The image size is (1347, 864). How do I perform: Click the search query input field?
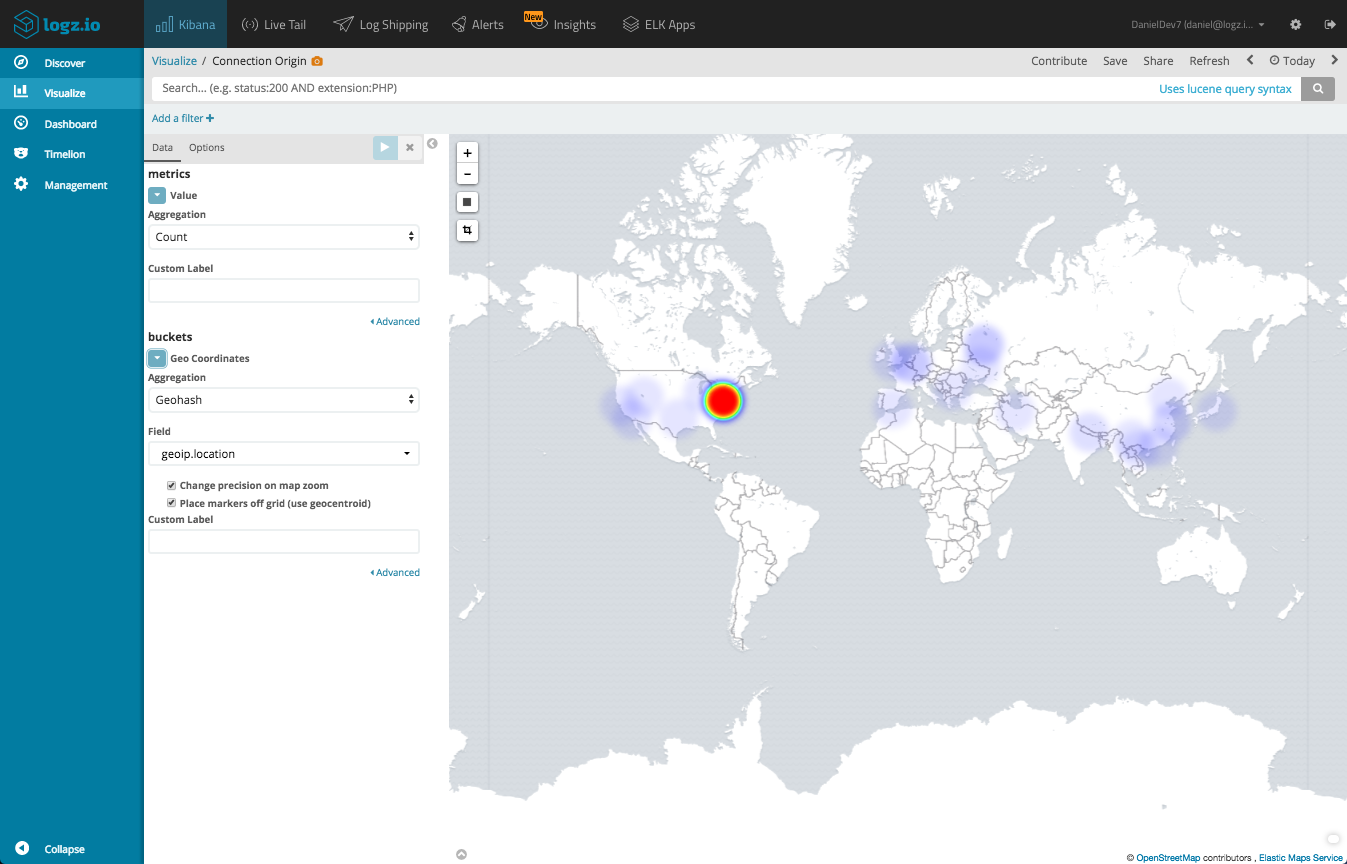tap(650, 88)
